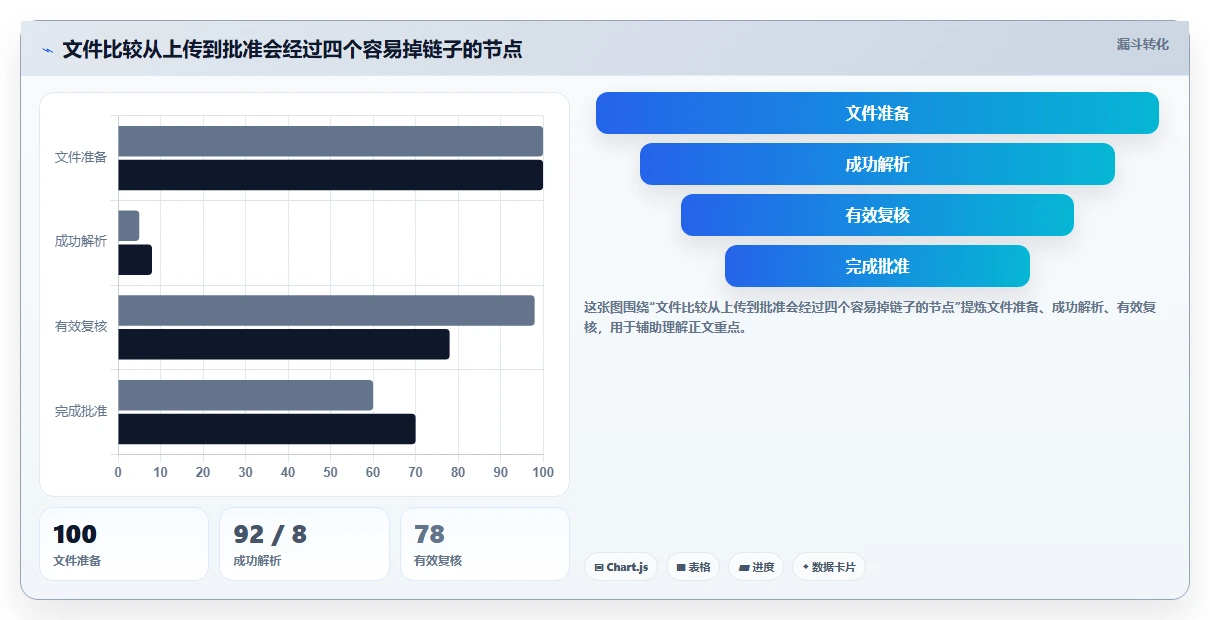This screenshot has height=620, width=1210.
Task: Click the page title 文件比较从上传到批准
Action: point(292,50)
